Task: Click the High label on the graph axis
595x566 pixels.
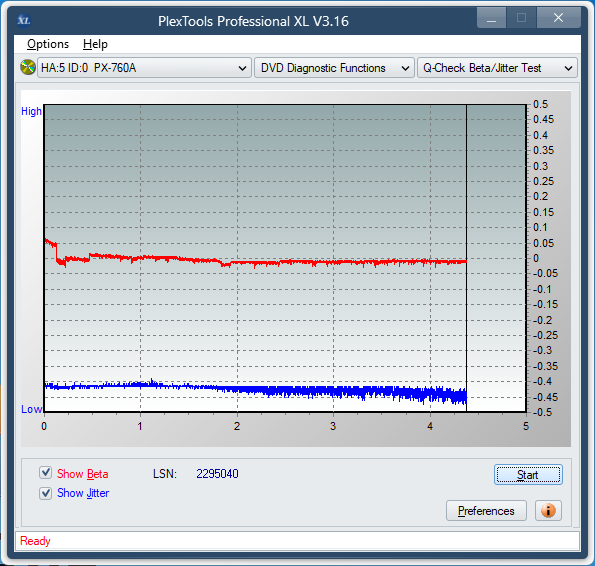Action: (x=31, y=111)
